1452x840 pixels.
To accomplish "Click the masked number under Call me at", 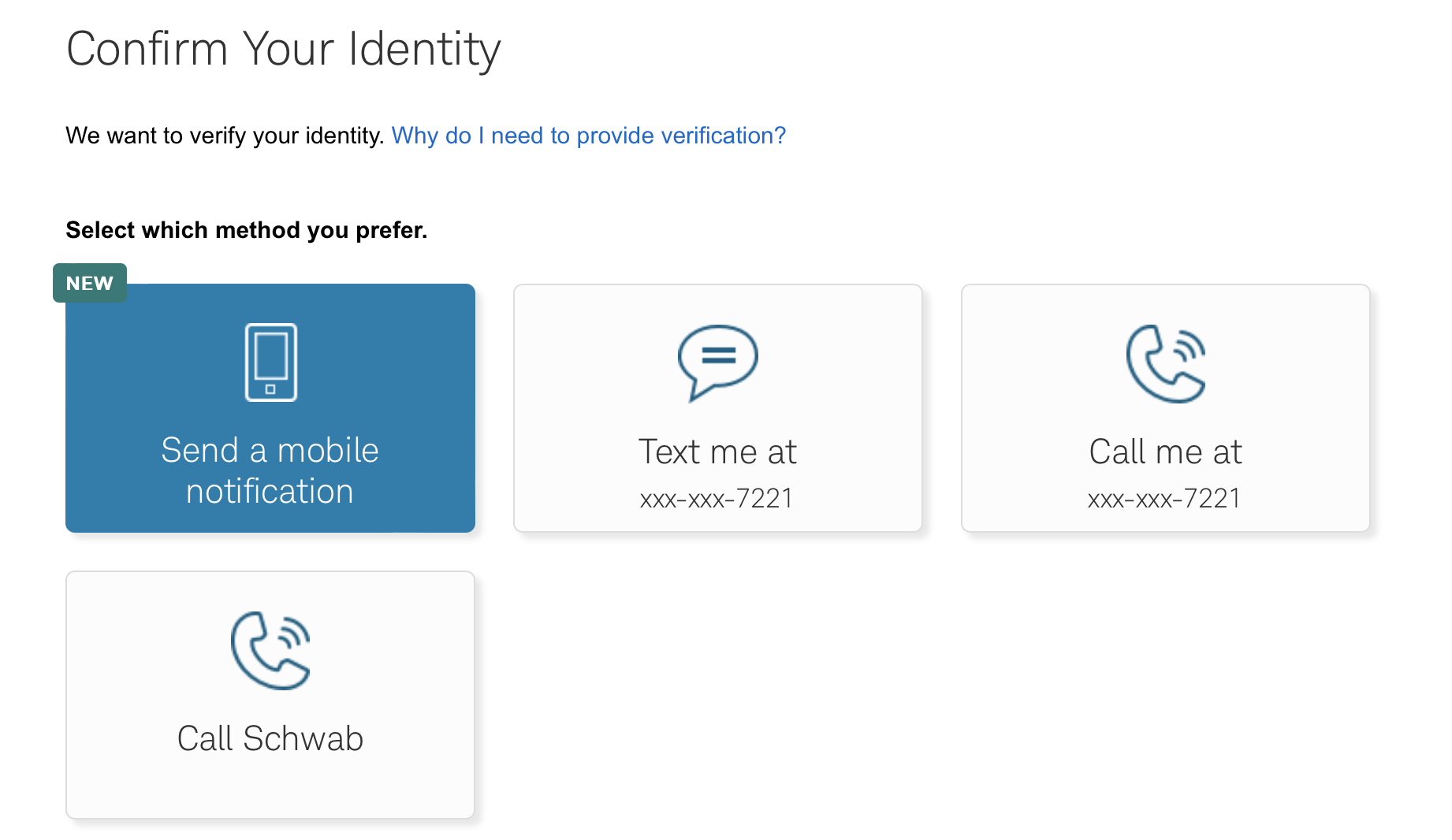I will click(1164, 498).
